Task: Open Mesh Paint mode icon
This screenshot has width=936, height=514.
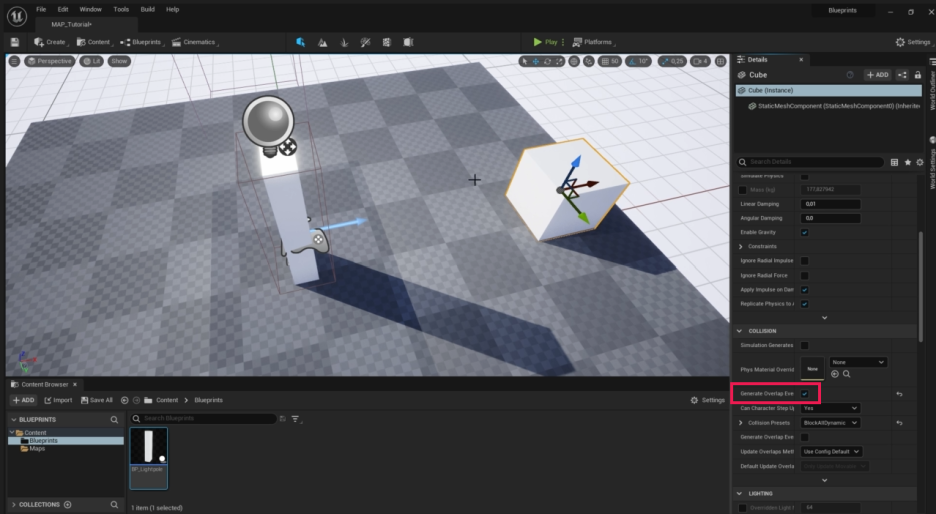Action: [365, 42]
